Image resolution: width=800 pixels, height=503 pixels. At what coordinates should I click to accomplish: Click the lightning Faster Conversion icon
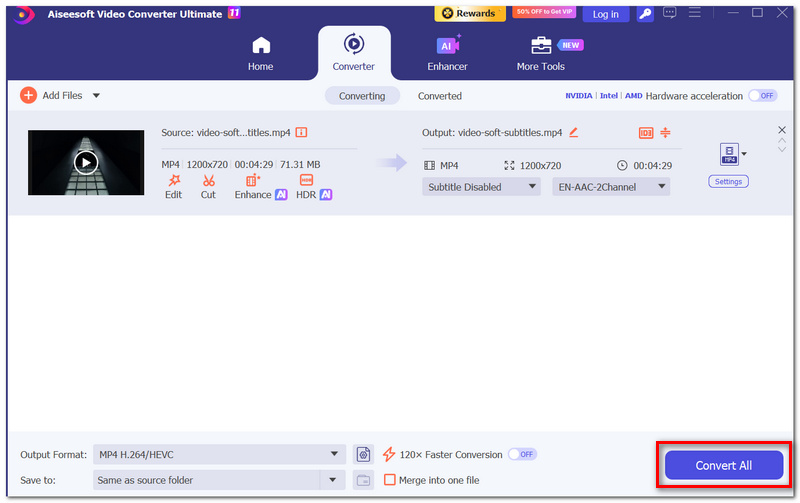pyautogui.click(x=389, y=454)
